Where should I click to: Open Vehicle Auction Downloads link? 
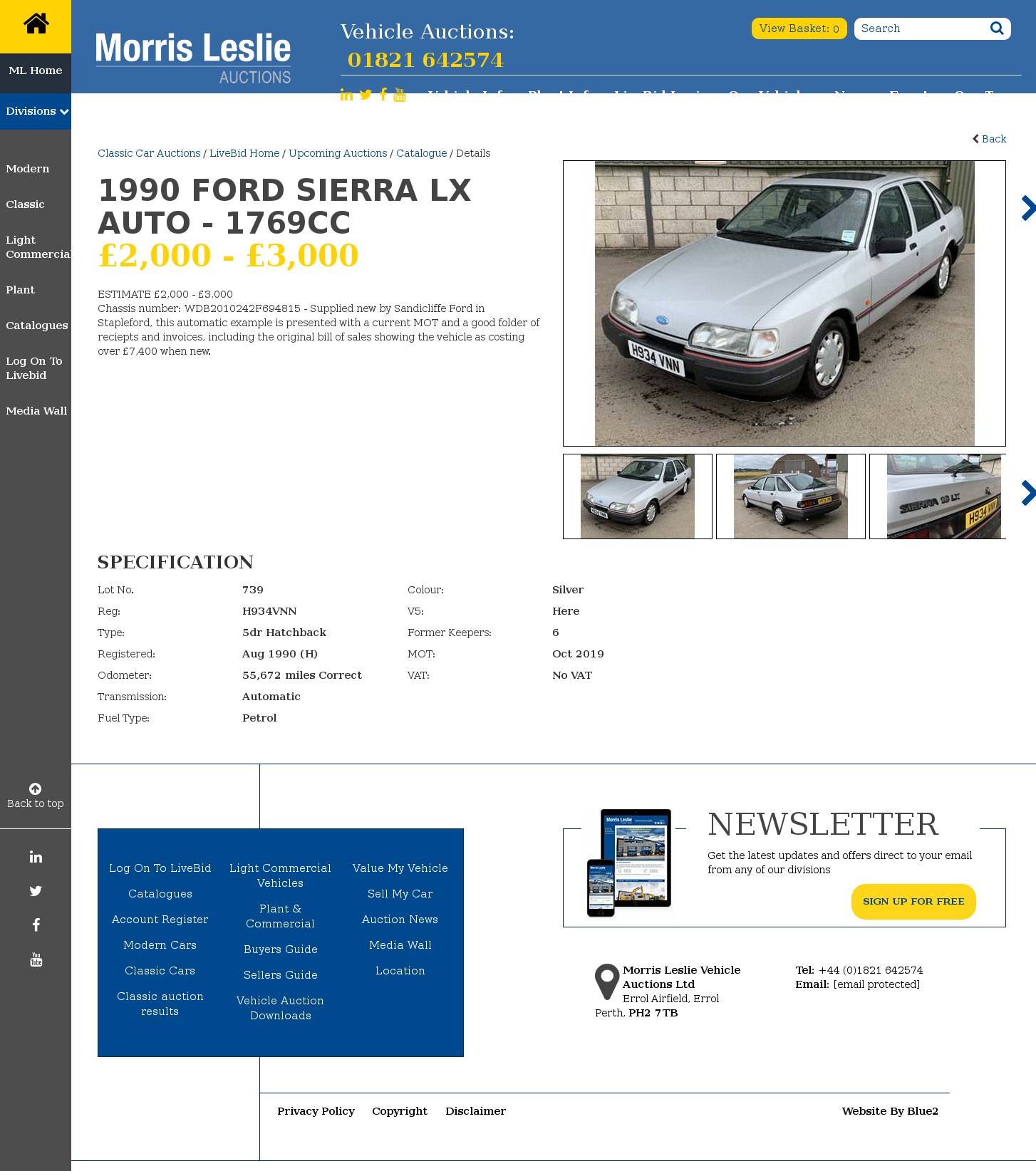(281, 1008)
